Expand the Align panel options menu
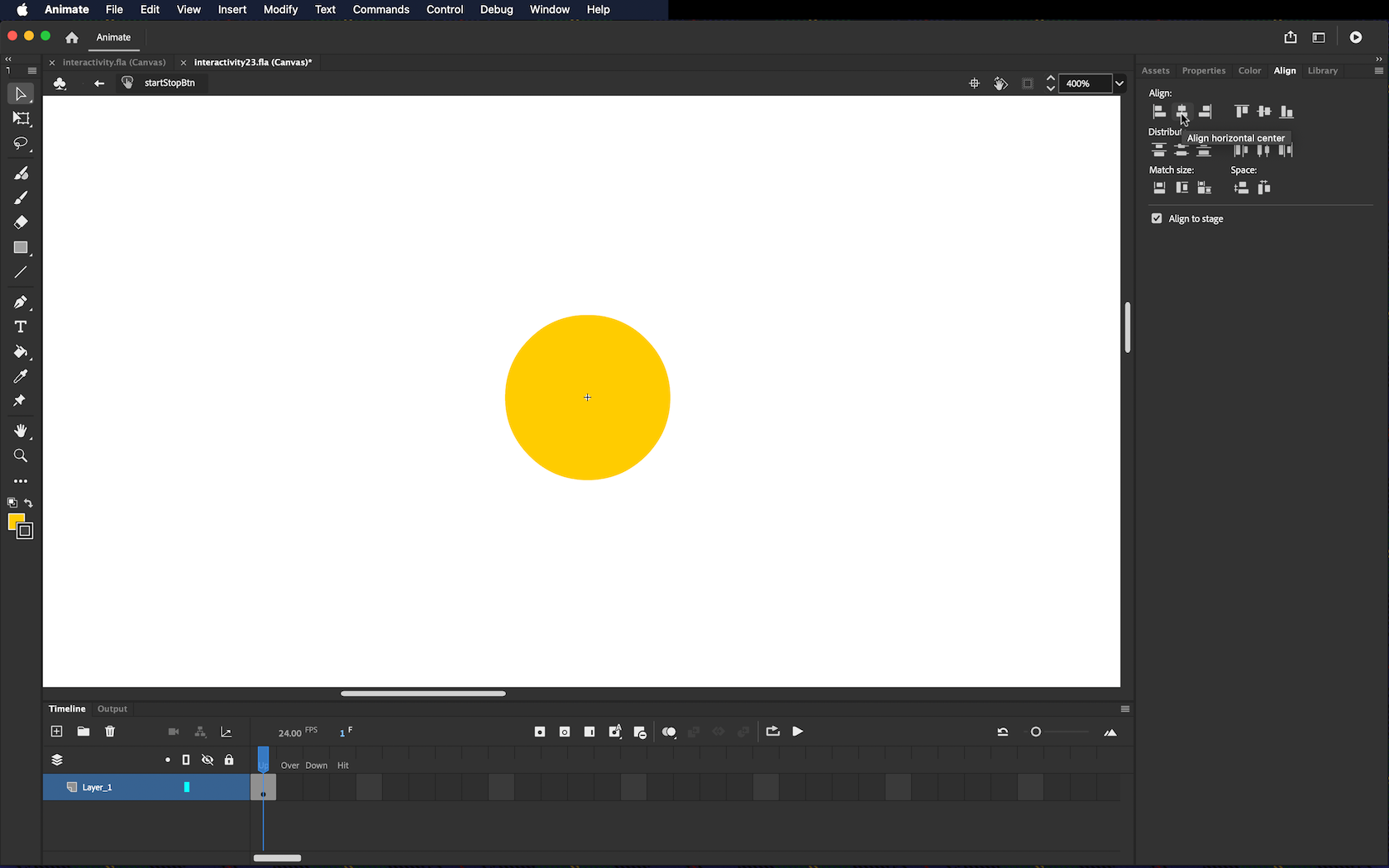This screenshot has width=1389, height=868. coord(1378,71)
